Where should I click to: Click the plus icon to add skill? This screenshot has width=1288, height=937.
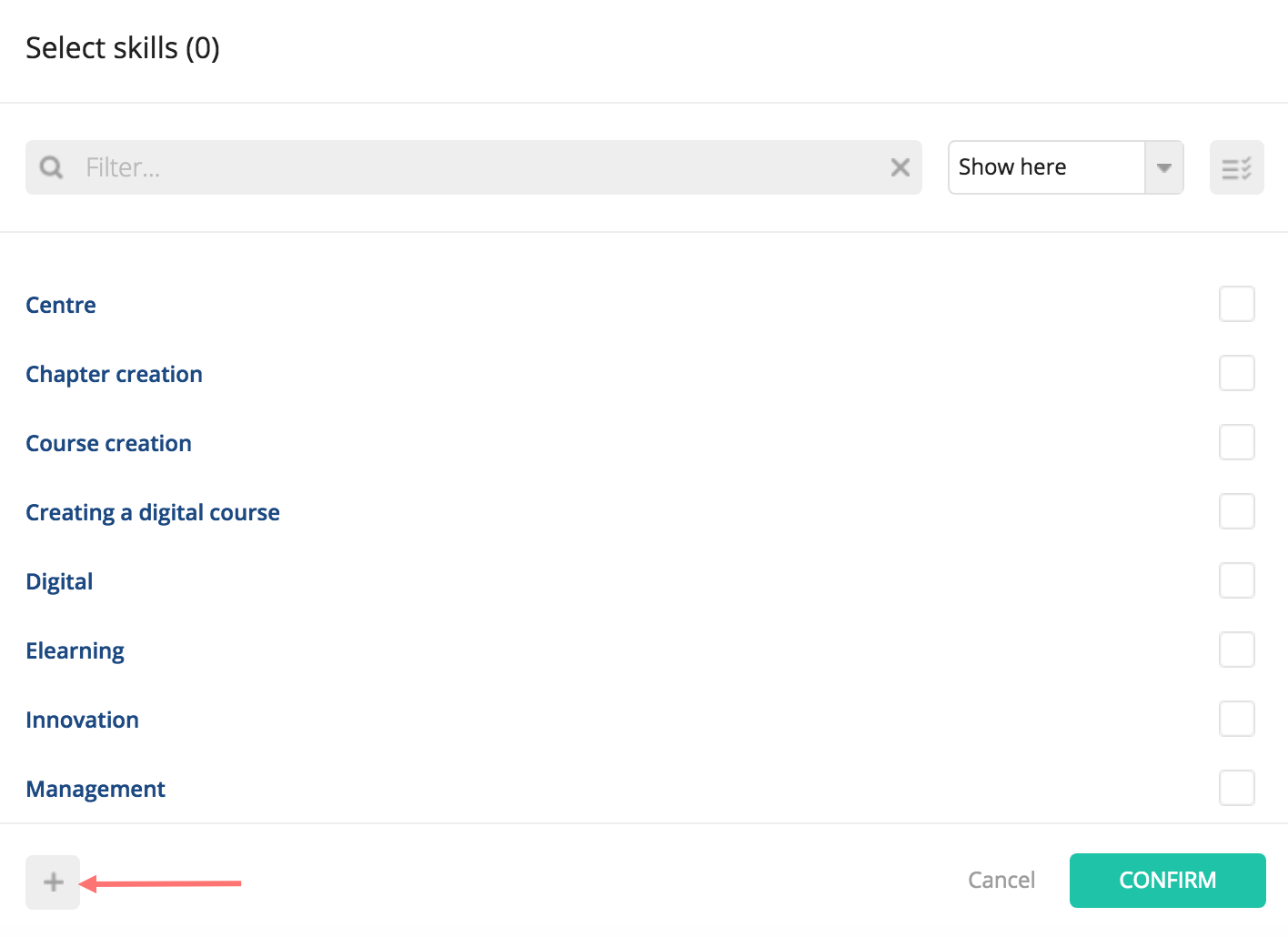click(53, 882)
